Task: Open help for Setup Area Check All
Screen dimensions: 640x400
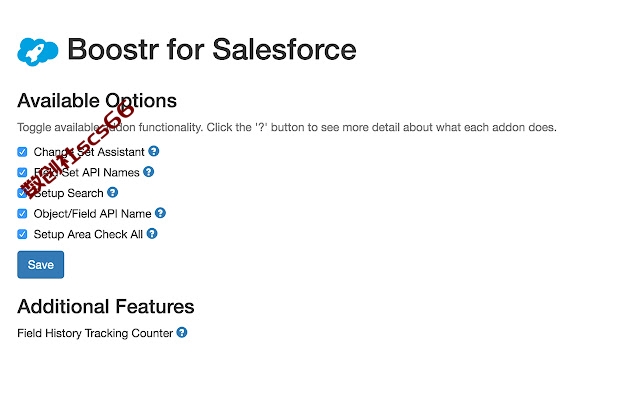Action: click(152, 234)
